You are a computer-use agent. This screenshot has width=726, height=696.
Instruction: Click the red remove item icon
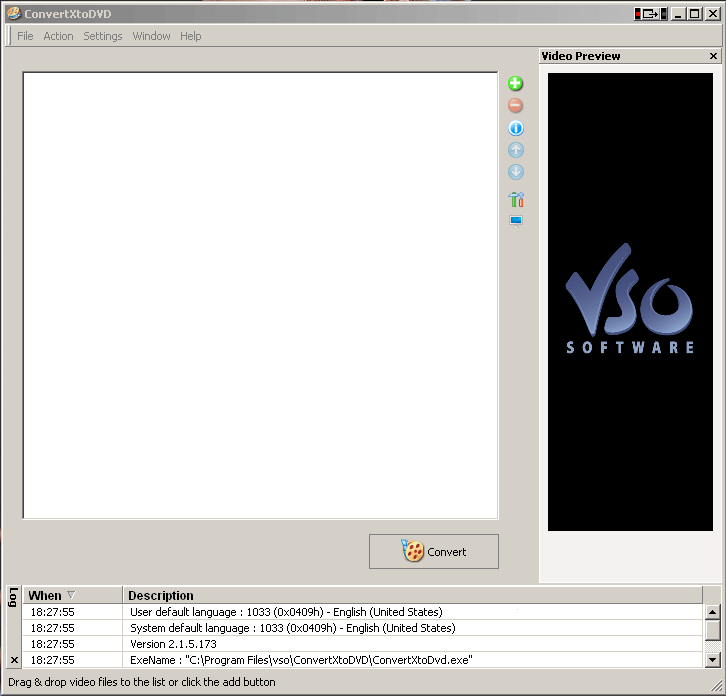(x=515, y=106)
